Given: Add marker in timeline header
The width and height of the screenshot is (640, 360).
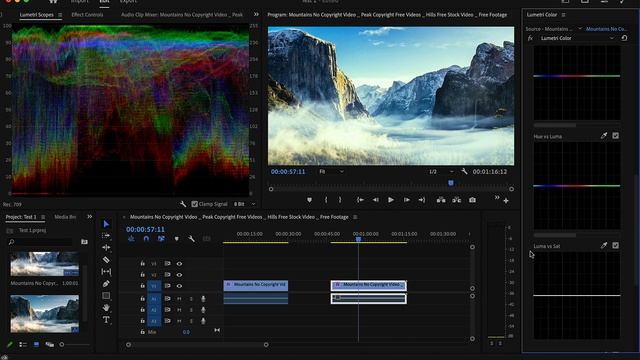Looking at the screenshot, I should [x=176, y=239].
